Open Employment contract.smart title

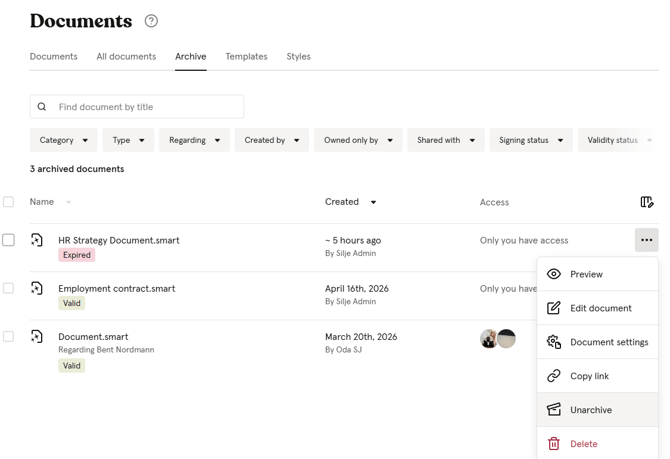(117, 288)
